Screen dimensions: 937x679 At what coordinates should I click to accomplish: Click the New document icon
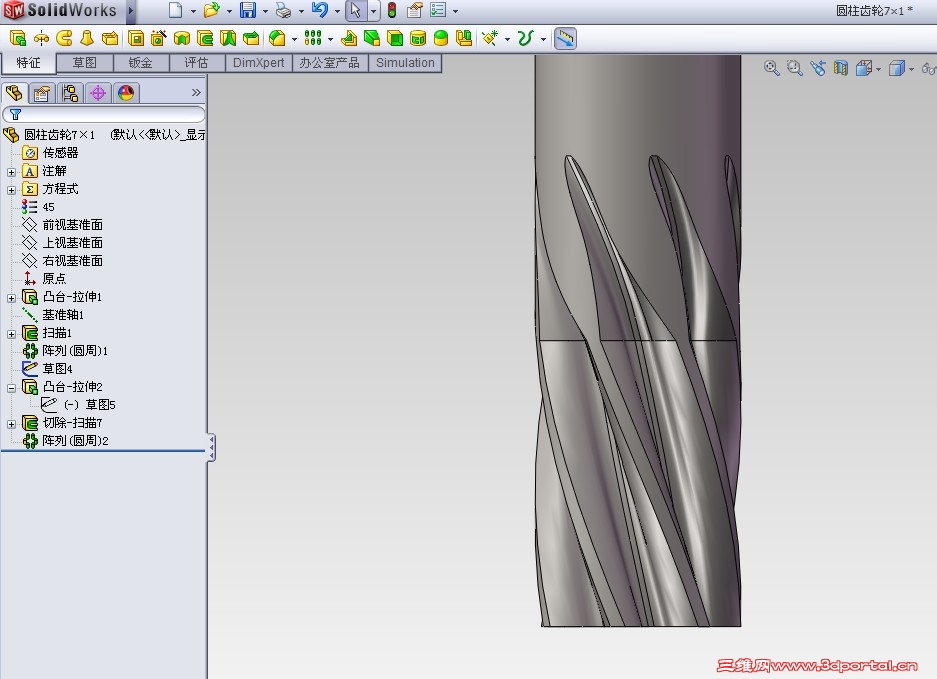tap(175, 10)
